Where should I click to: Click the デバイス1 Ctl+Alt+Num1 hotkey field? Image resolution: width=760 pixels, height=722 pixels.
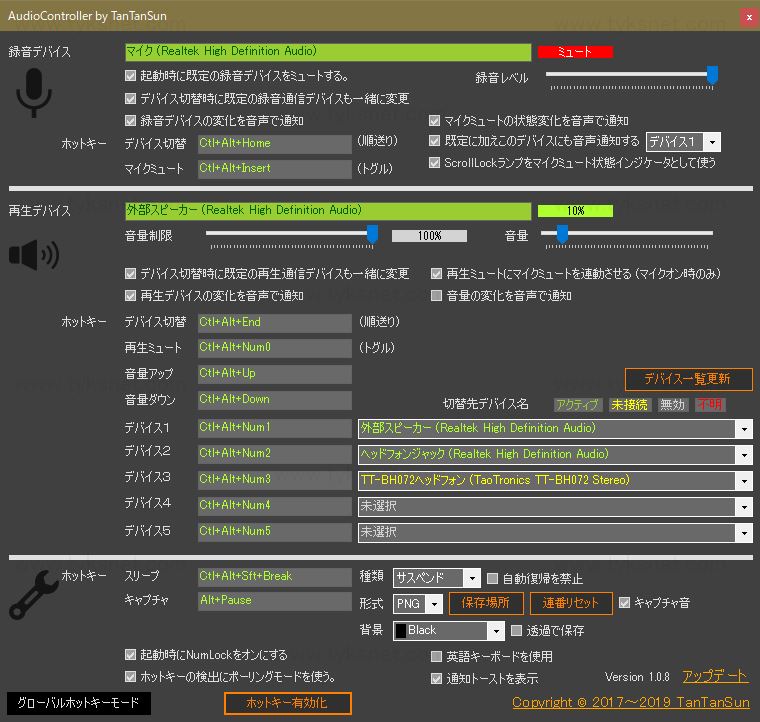coord(275,428)
